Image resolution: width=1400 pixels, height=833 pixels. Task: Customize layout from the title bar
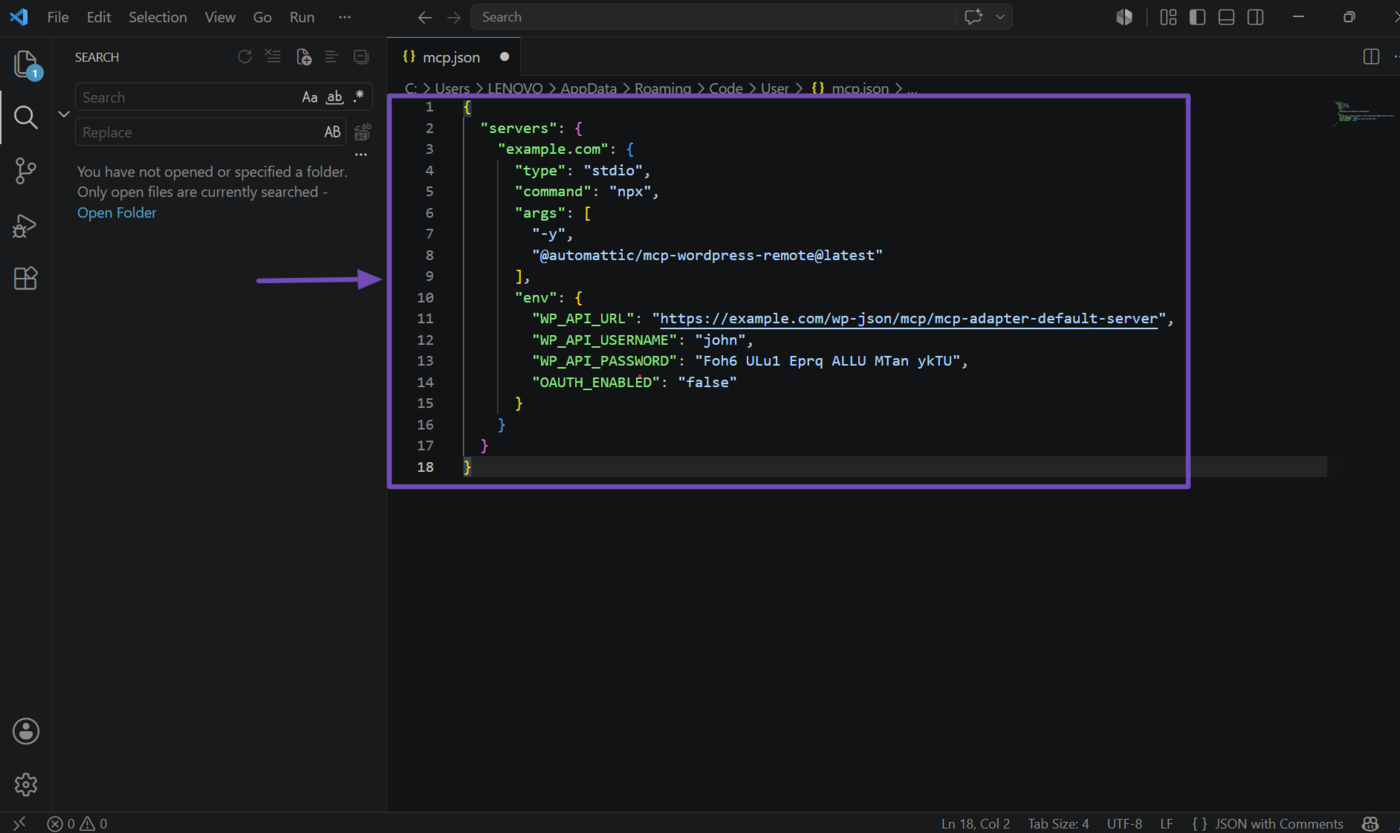(1168, 17)
